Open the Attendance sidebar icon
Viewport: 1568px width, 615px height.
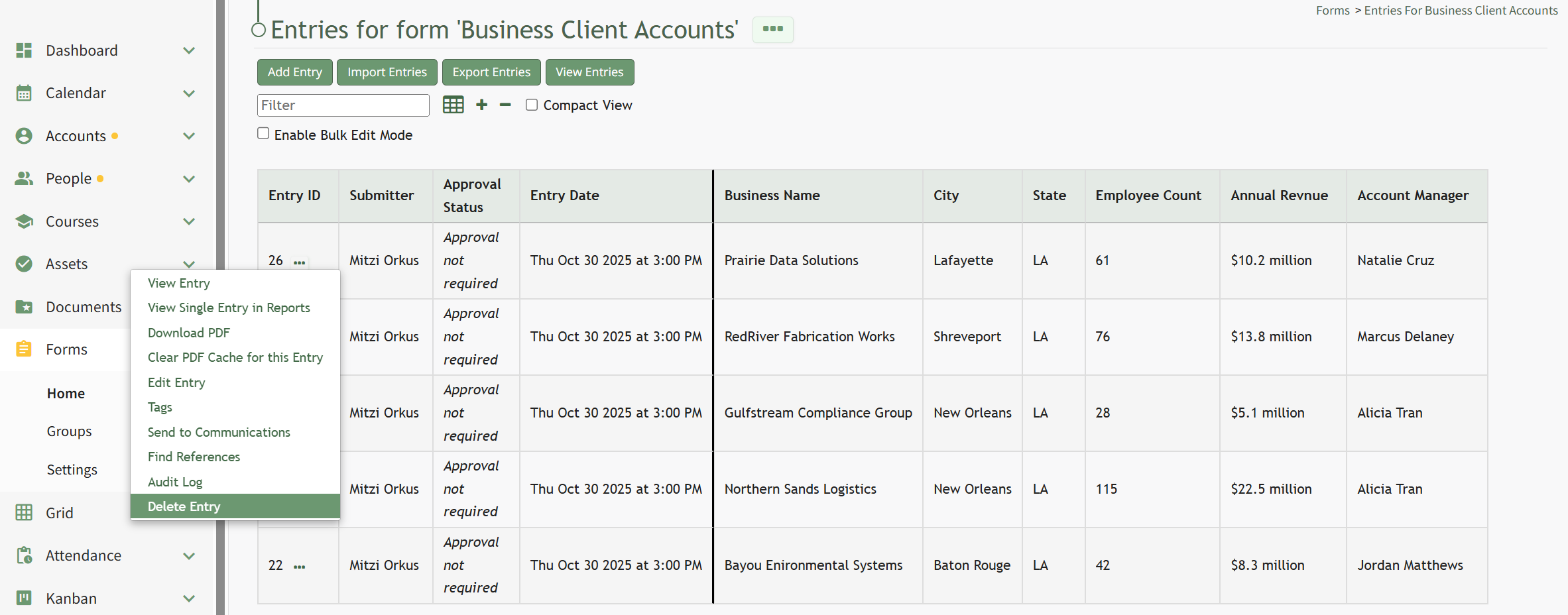(24, 555)
